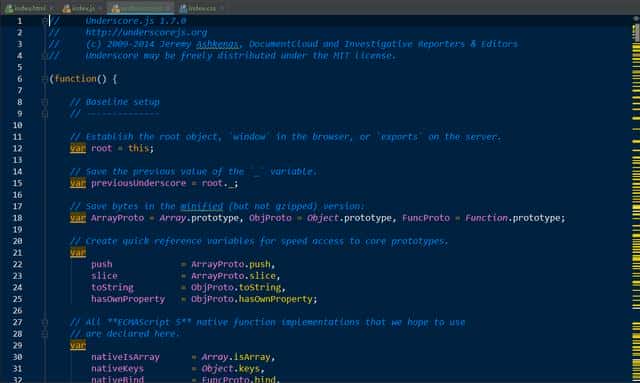640x383 pixels.
Task: Close the index.css tab
Action: [x=221, y=8]
